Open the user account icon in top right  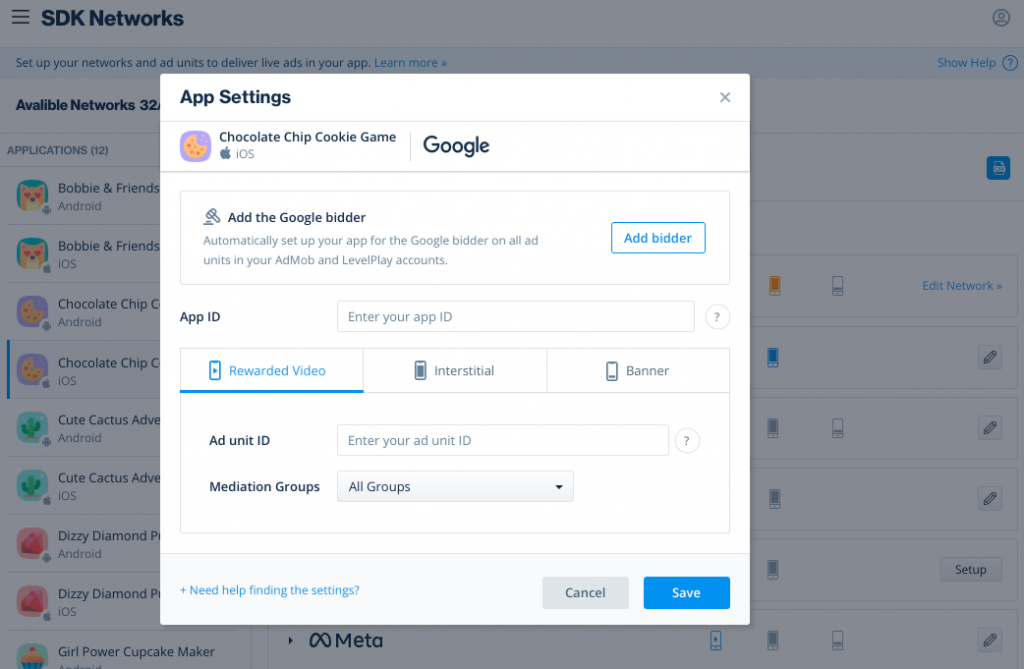1001,17
